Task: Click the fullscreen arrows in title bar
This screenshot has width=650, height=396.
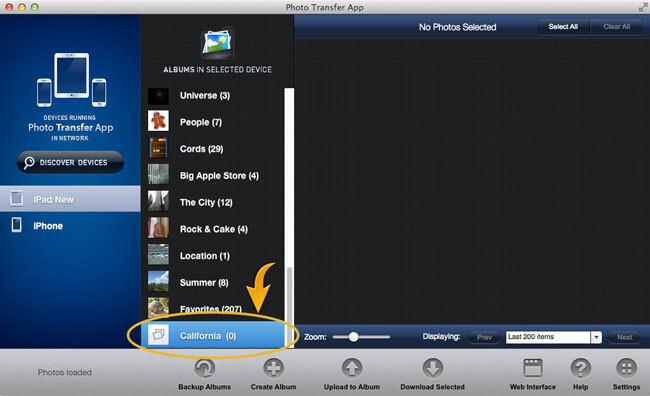Action: point(643,7)
